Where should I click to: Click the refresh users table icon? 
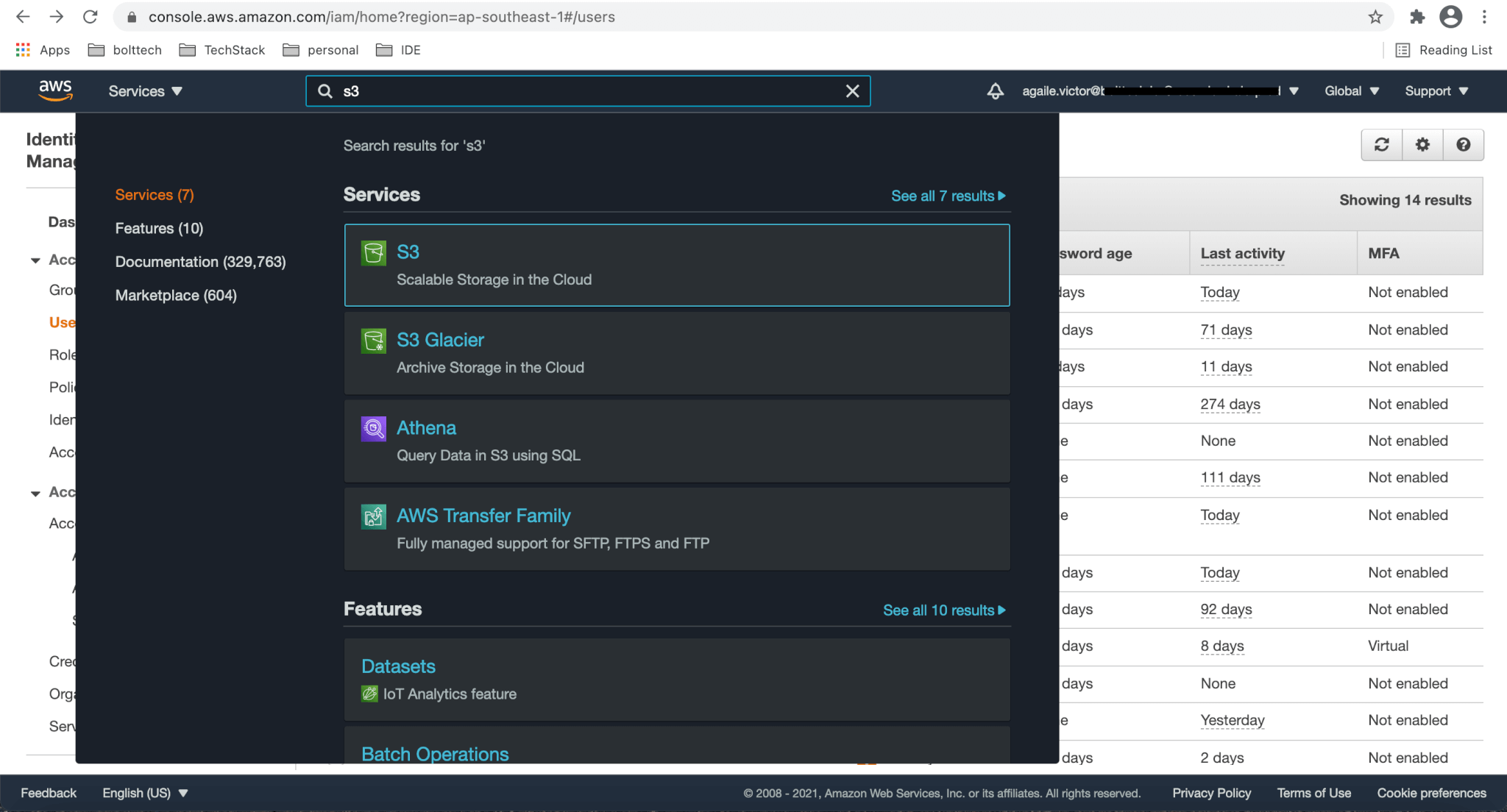point(1381,145)
